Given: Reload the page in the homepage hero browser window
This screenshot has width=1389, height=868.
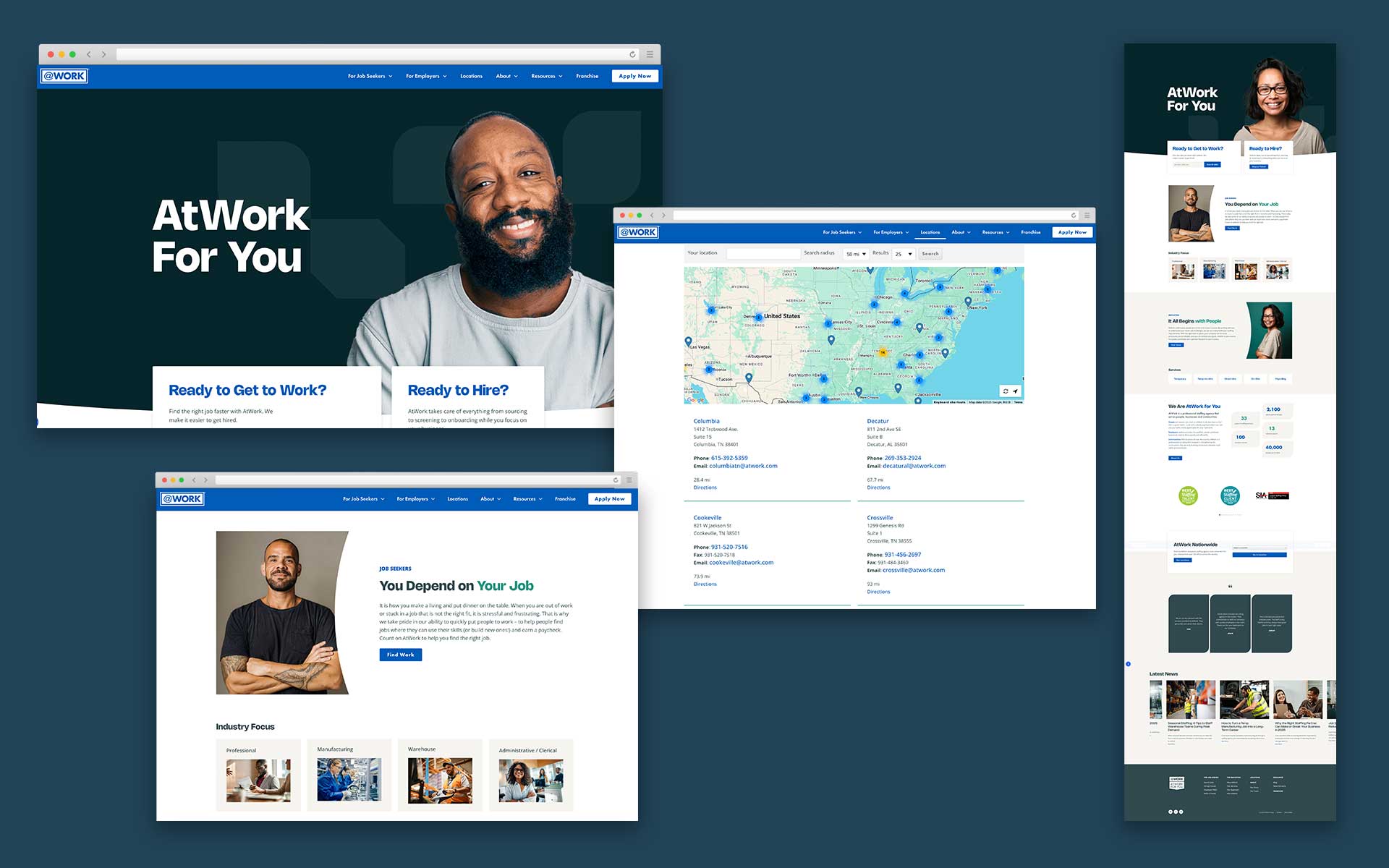Looking at the screenshot, I should [632, 54].
